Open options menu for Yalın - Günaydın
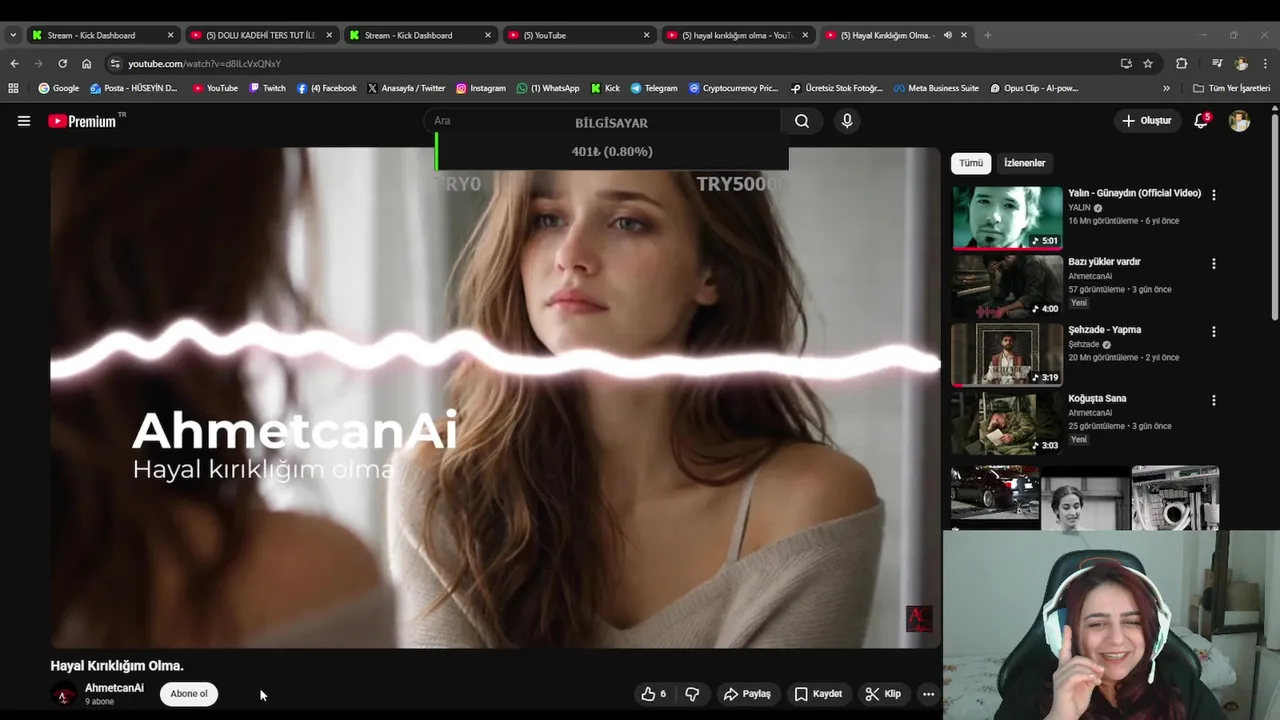1280x720 pixels. tap(1214, 195)
